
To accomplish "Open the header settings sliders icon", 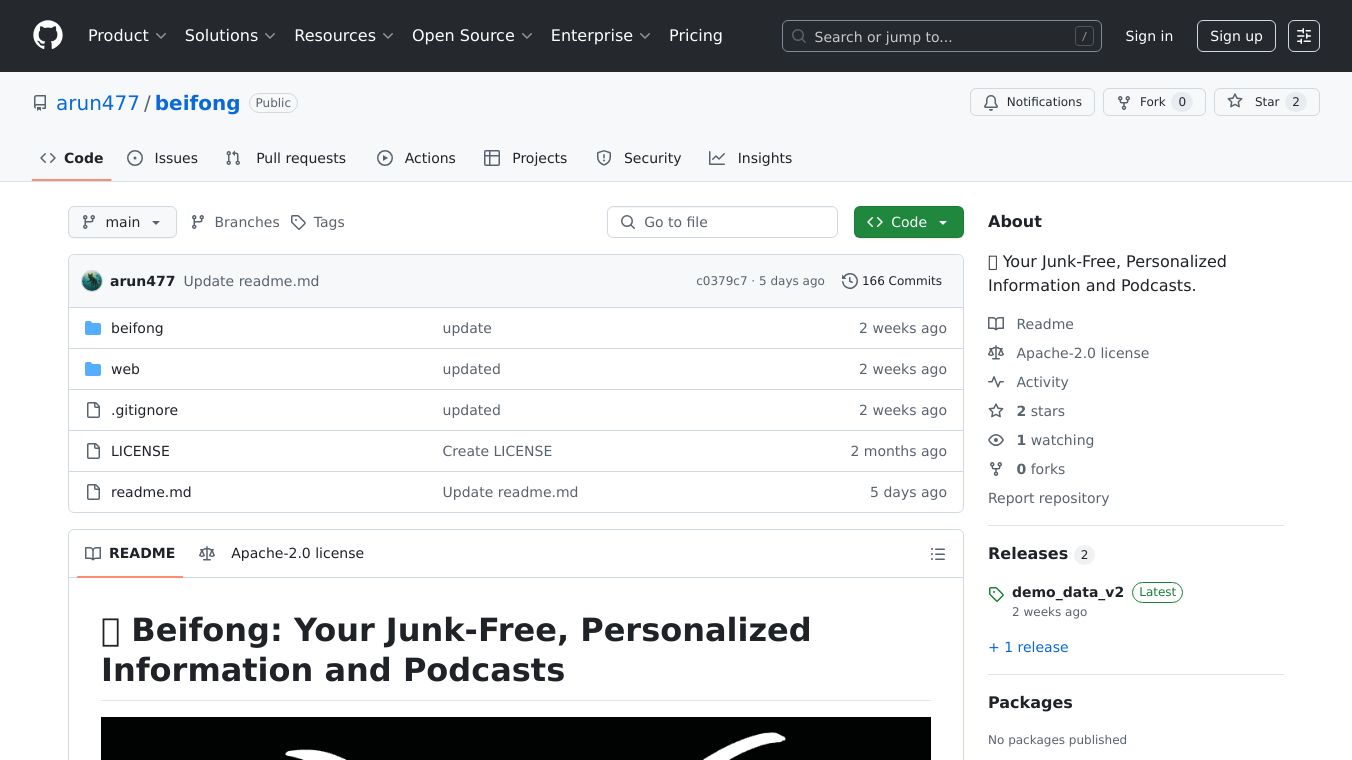I will (1303, 36).
